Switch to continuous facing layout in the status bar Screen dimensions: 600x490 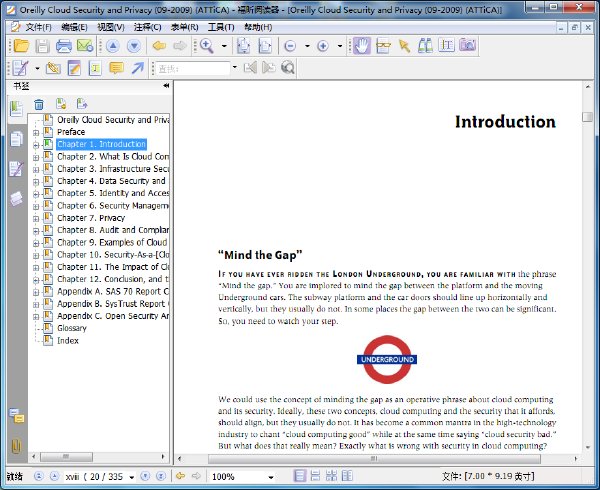point(331,476)
